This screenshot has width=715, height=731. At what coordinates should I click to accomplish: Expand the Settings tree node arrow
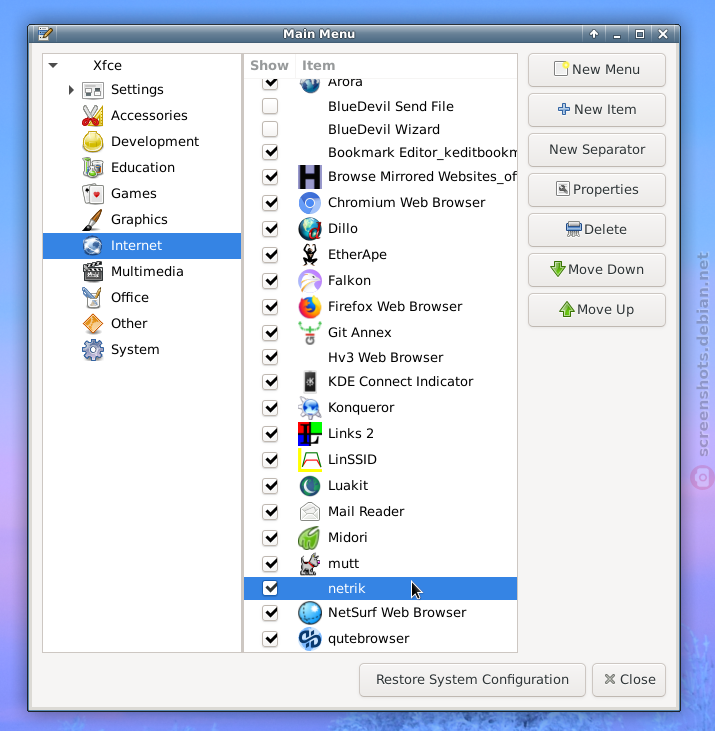(x=71, y=90)
